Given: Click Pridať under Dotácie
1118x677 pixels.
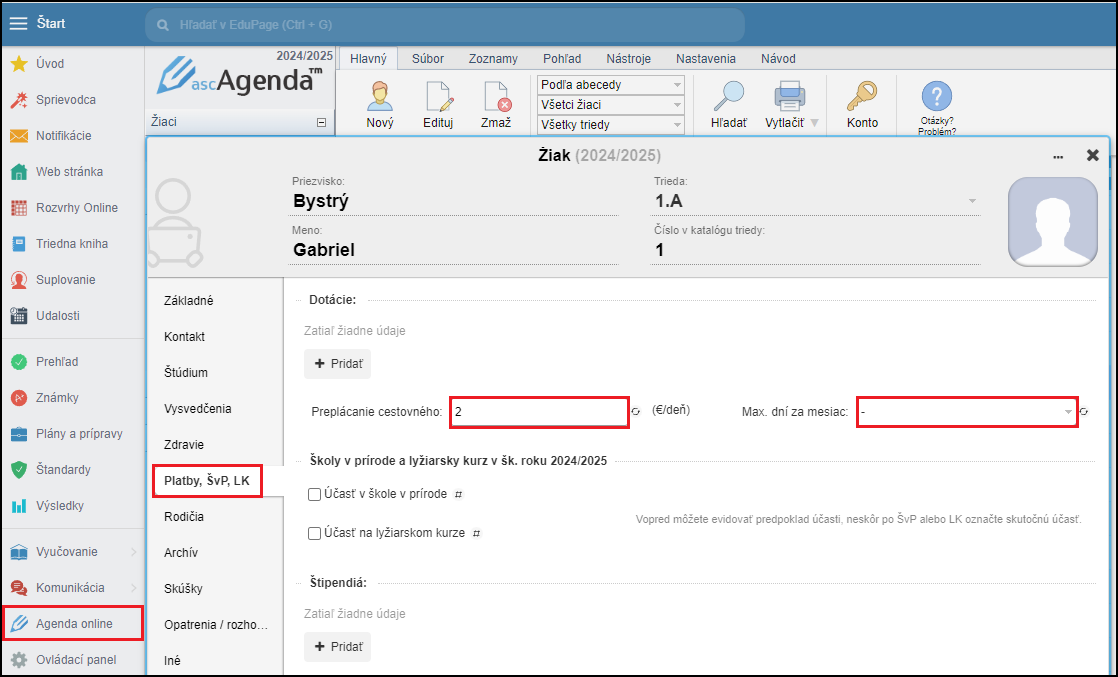Looking at the screenshot, I should point(338,364).
